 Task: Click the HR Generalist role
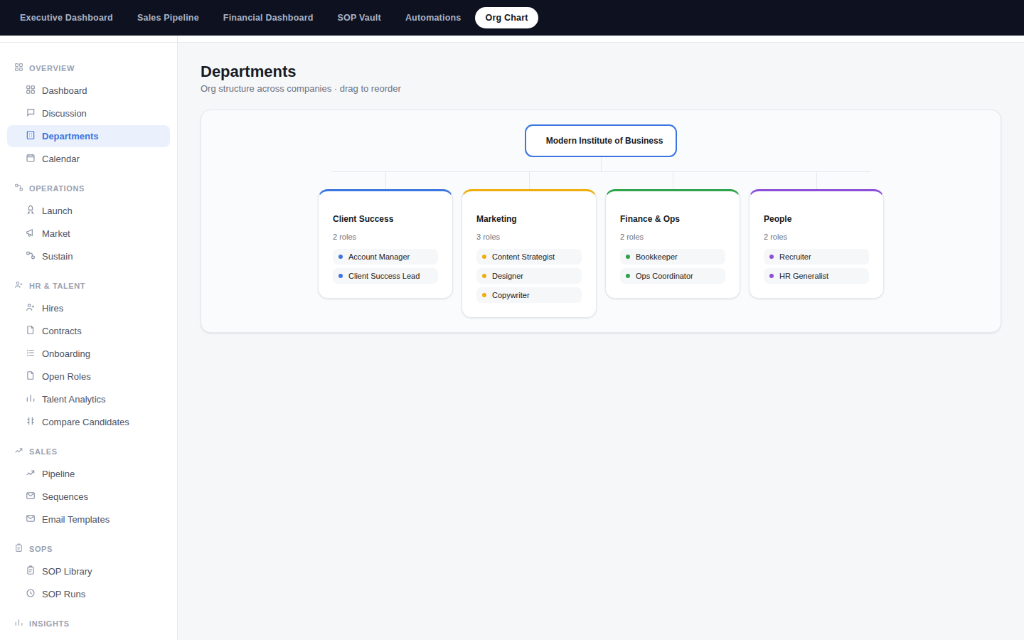click(x=816, y=276)
